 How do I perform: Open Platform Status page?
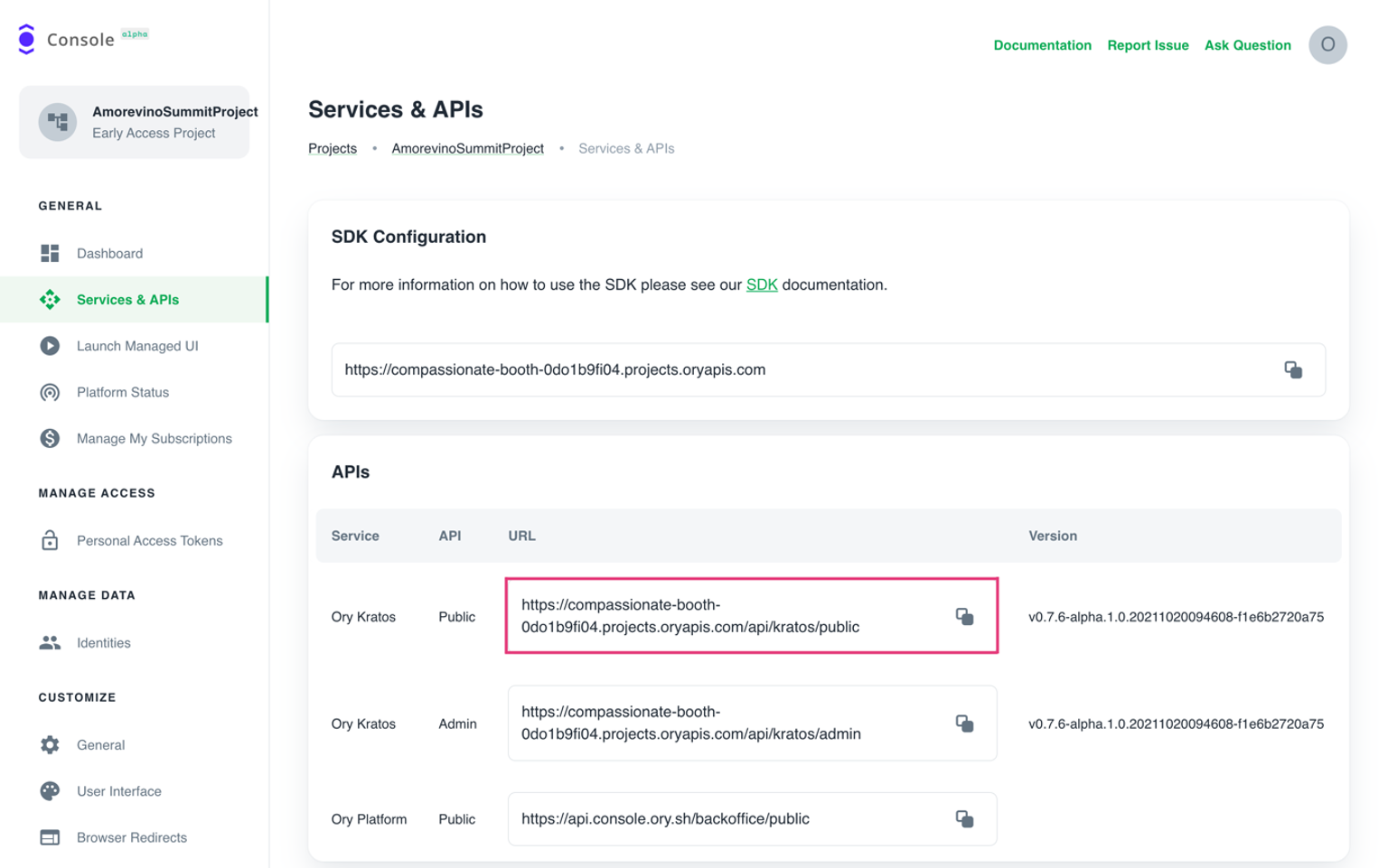[135, 392]
